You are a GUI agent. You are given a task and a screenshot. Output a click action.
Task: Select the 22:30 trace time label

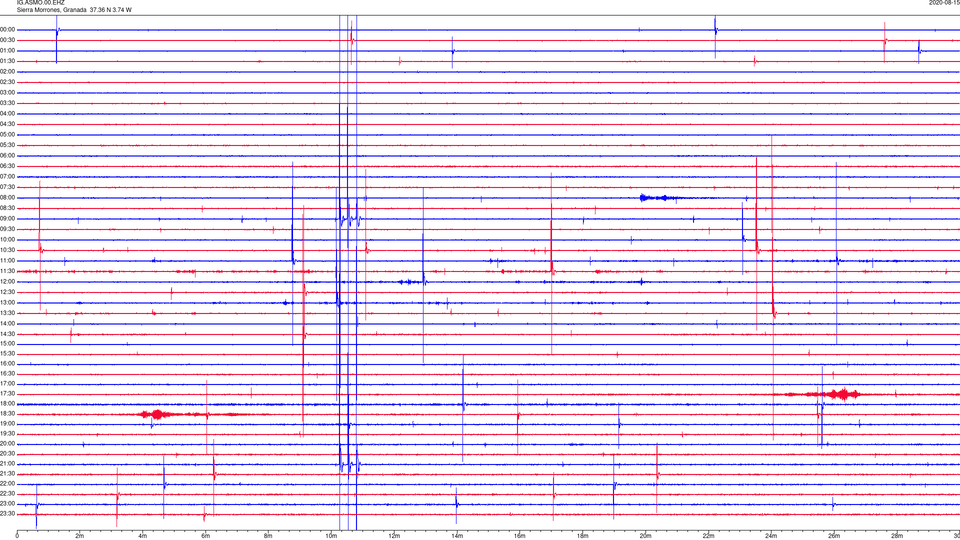pyautogui.click(x=8, y=494)
